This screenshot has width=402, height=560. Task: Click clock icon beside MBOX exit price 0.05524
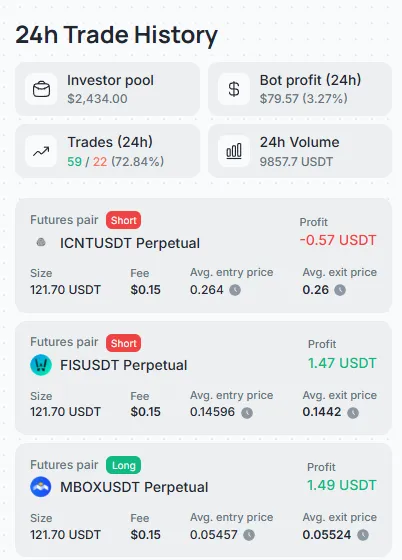[x=363, y=535]
